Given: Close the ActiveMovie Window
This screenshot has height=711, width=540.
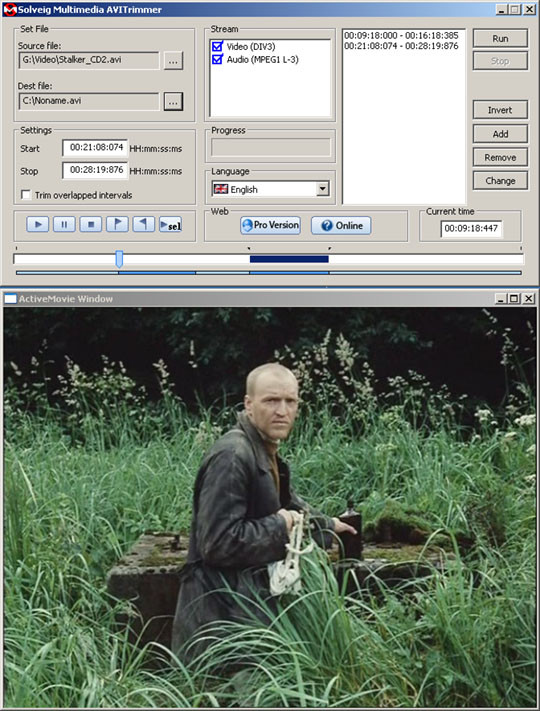Looking at the screenshot, I should coord(529,298).
